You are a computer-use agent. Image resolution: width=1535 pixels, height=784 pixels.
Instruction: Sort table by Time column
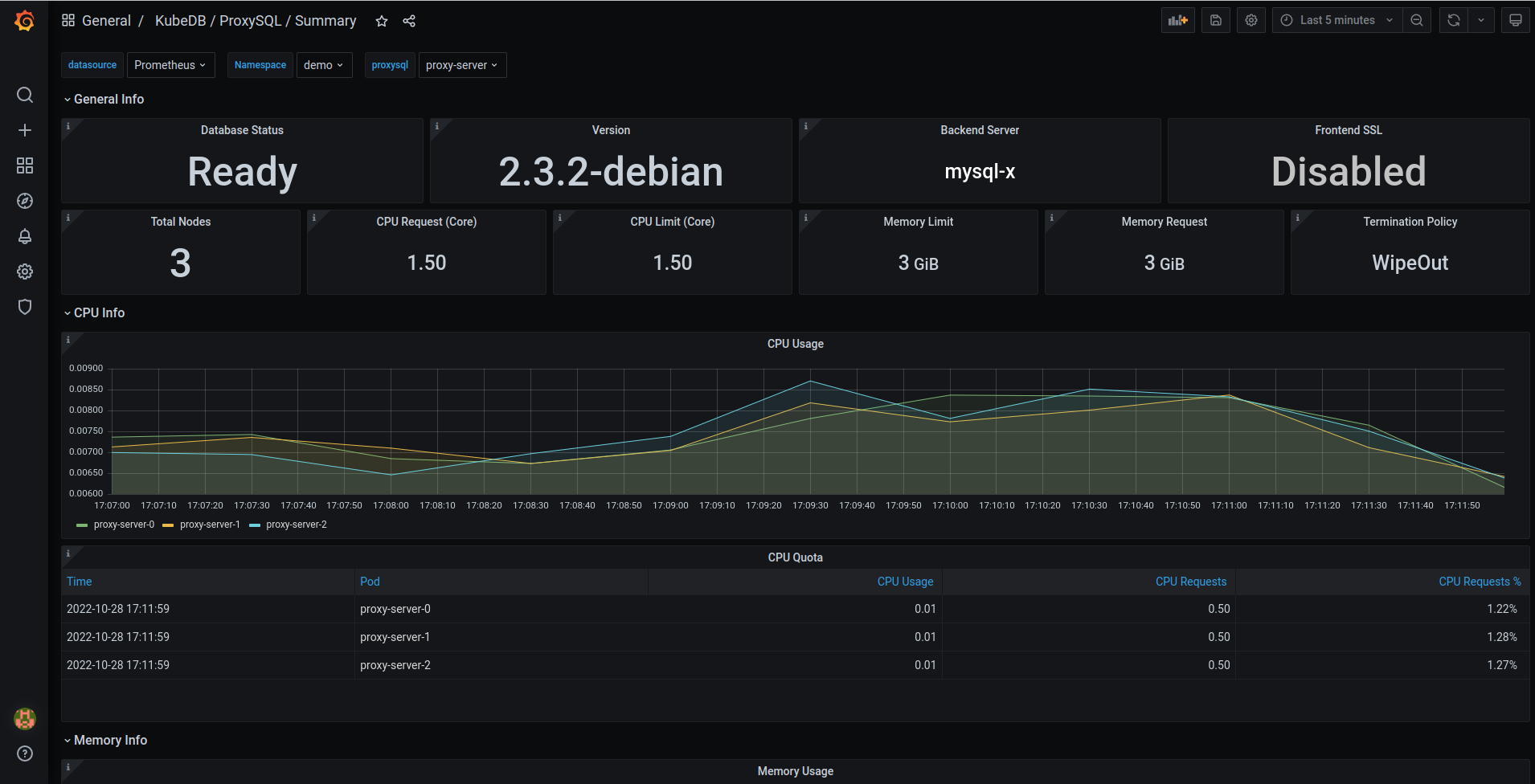click(80, 582)
